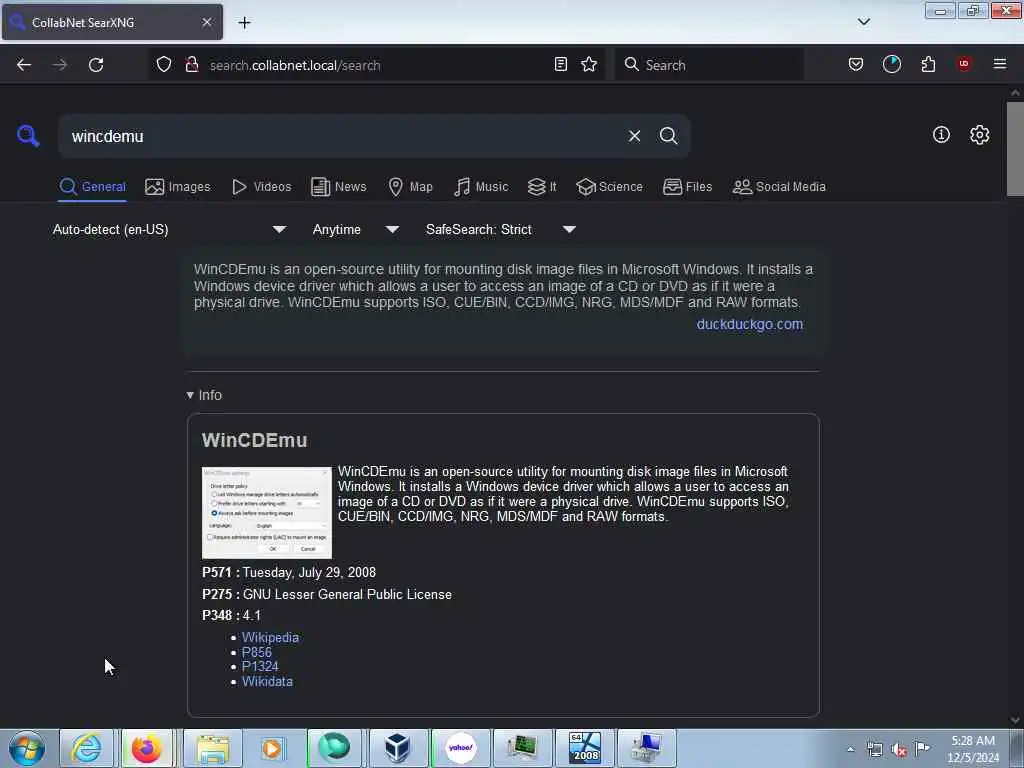Open the VirtualBox cube taskbar icon
The width and height of the screenshot is (1024, 768).
397,748
